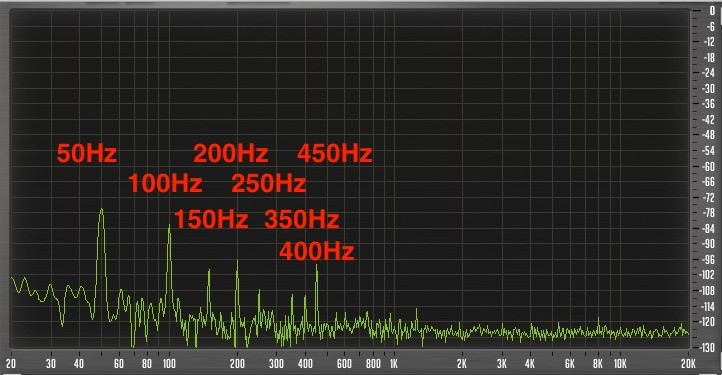Click the "-102" dB level scale label
Image resolution: width=722 pixels, height=375 pixels.
(x=707, y=275)
